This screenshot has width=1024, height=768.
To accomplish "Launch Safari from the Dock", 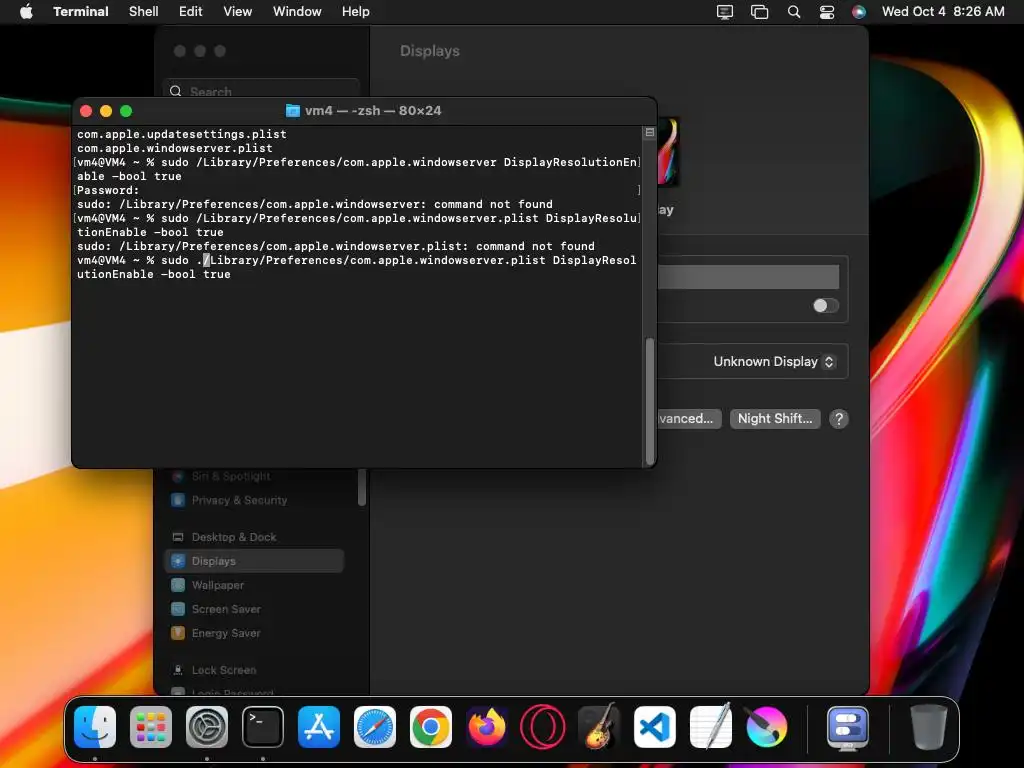I will [375, 727].
